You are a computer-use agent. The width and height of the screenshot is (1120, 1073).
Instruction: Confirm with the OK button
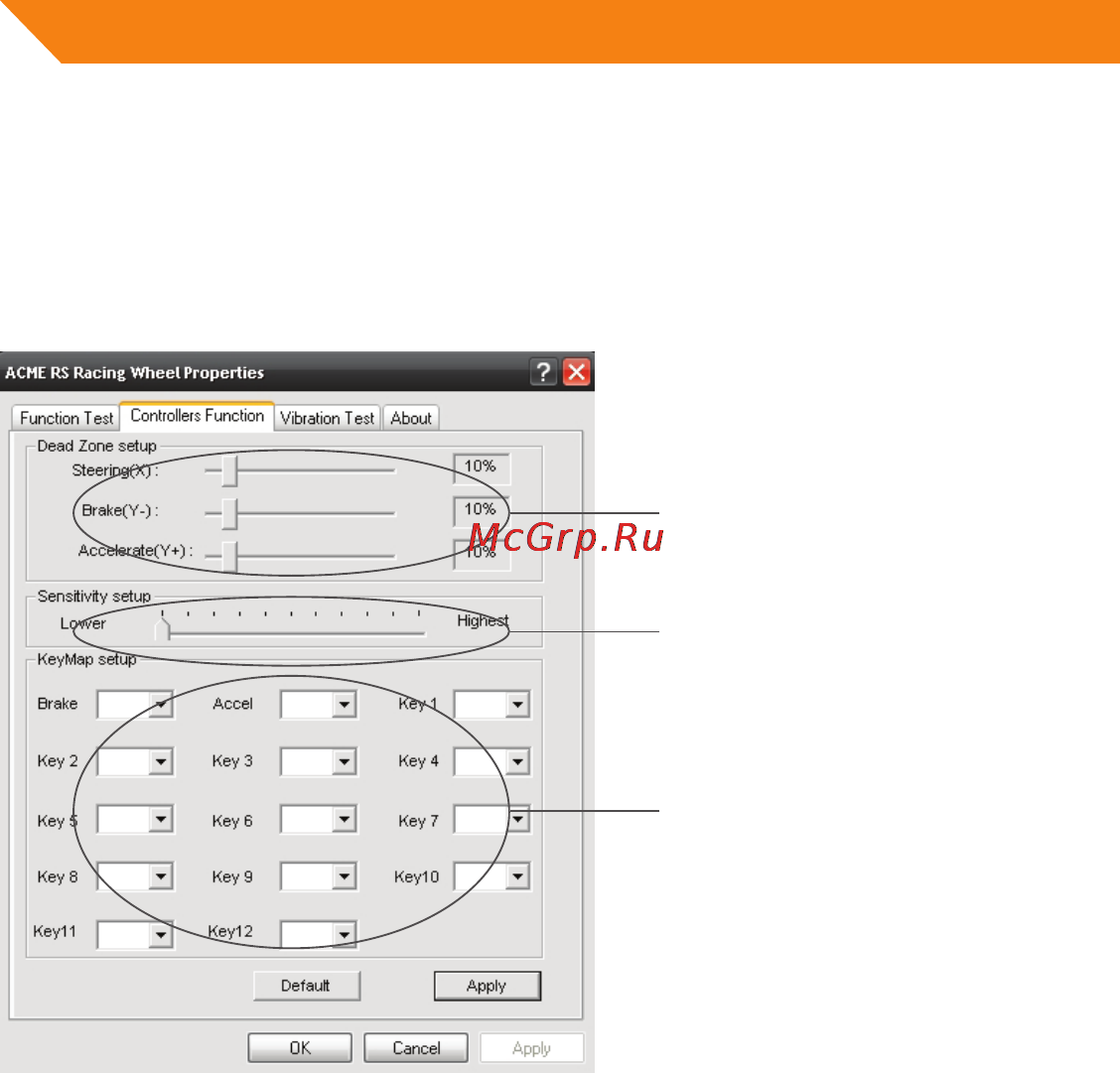300,1048
